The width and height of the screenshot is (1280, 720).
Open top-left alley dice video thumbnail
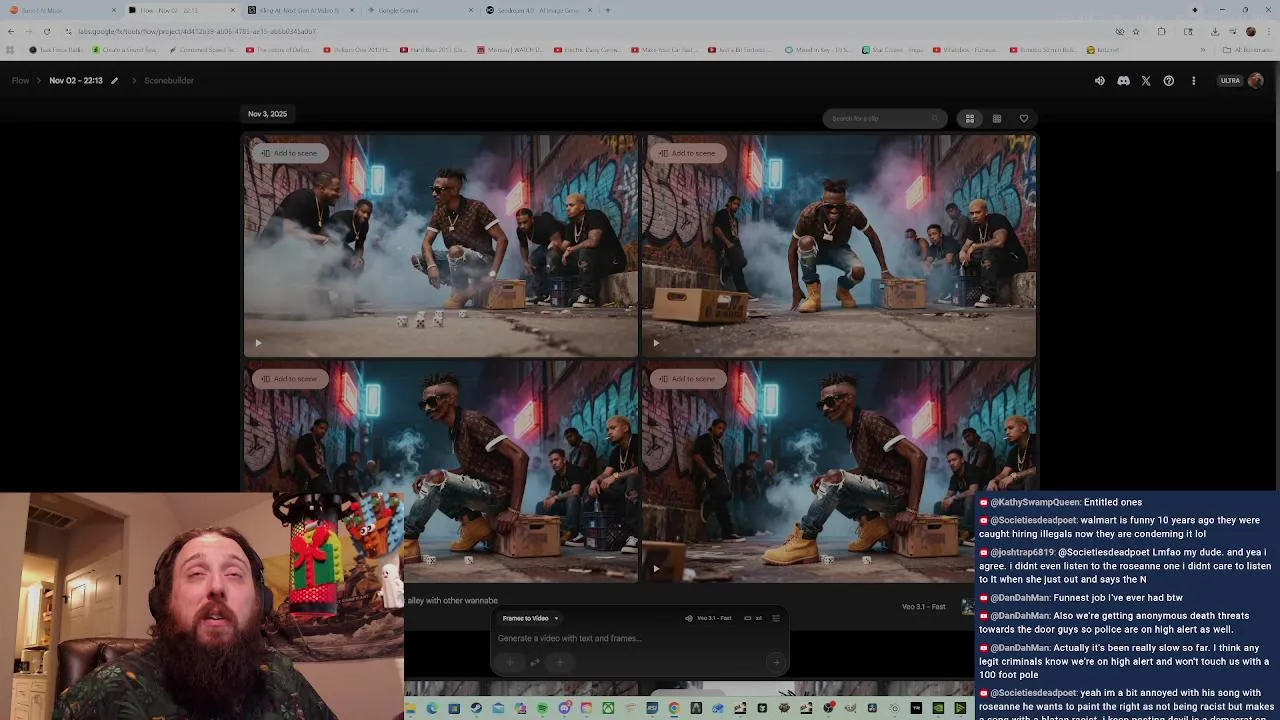(x=440, y=246)
